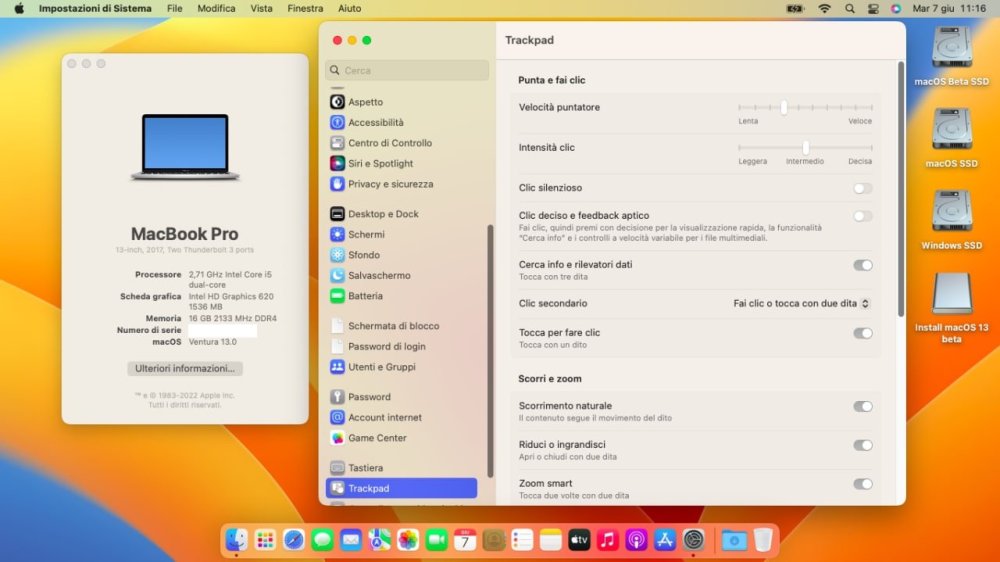
Task: Open the Clic secondario dropdown
Action: (x=801, y=304)
